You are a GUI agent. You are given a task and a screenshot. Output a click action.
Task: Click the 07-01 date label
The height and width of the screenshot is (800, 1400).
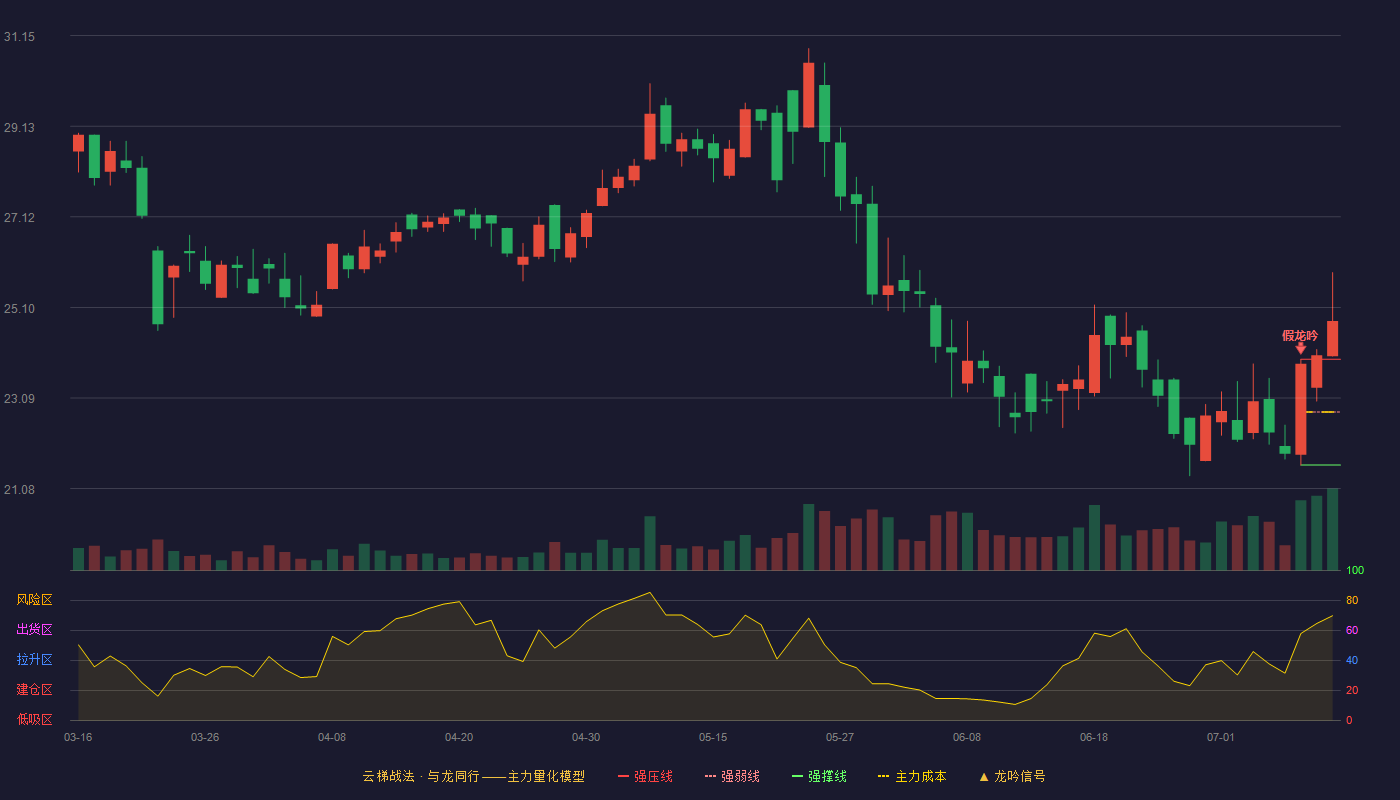click(1221, 737)
